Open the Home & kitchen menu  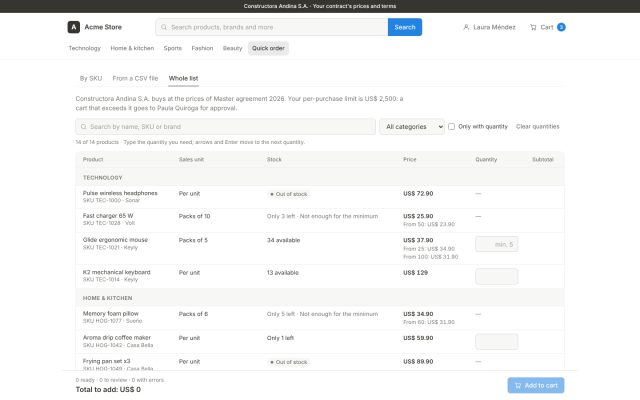point(132,48)
